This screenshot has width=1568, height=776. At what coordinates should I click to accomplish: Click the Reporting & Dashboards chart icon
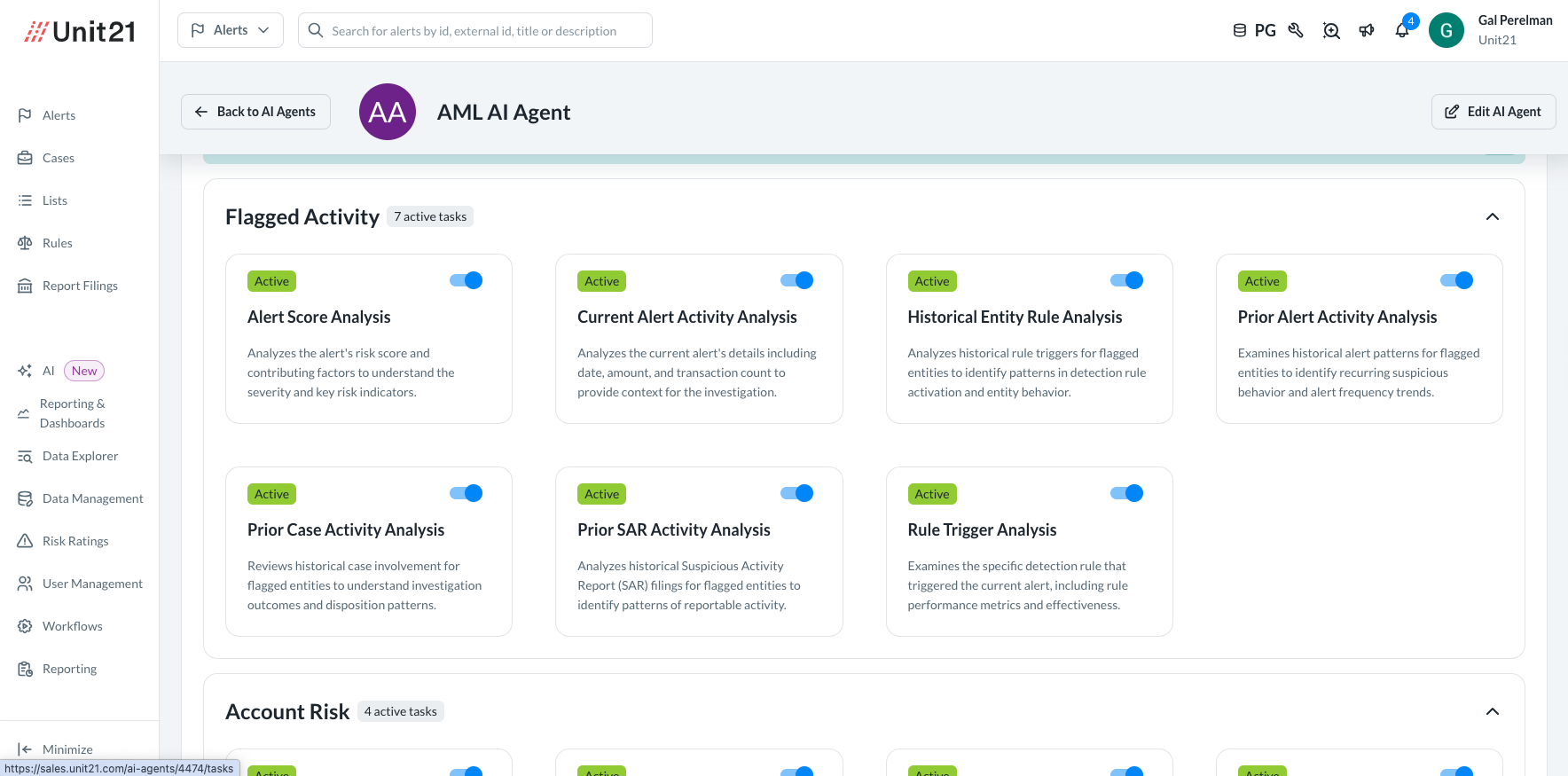pyautogui.click(x=24, y=413)
